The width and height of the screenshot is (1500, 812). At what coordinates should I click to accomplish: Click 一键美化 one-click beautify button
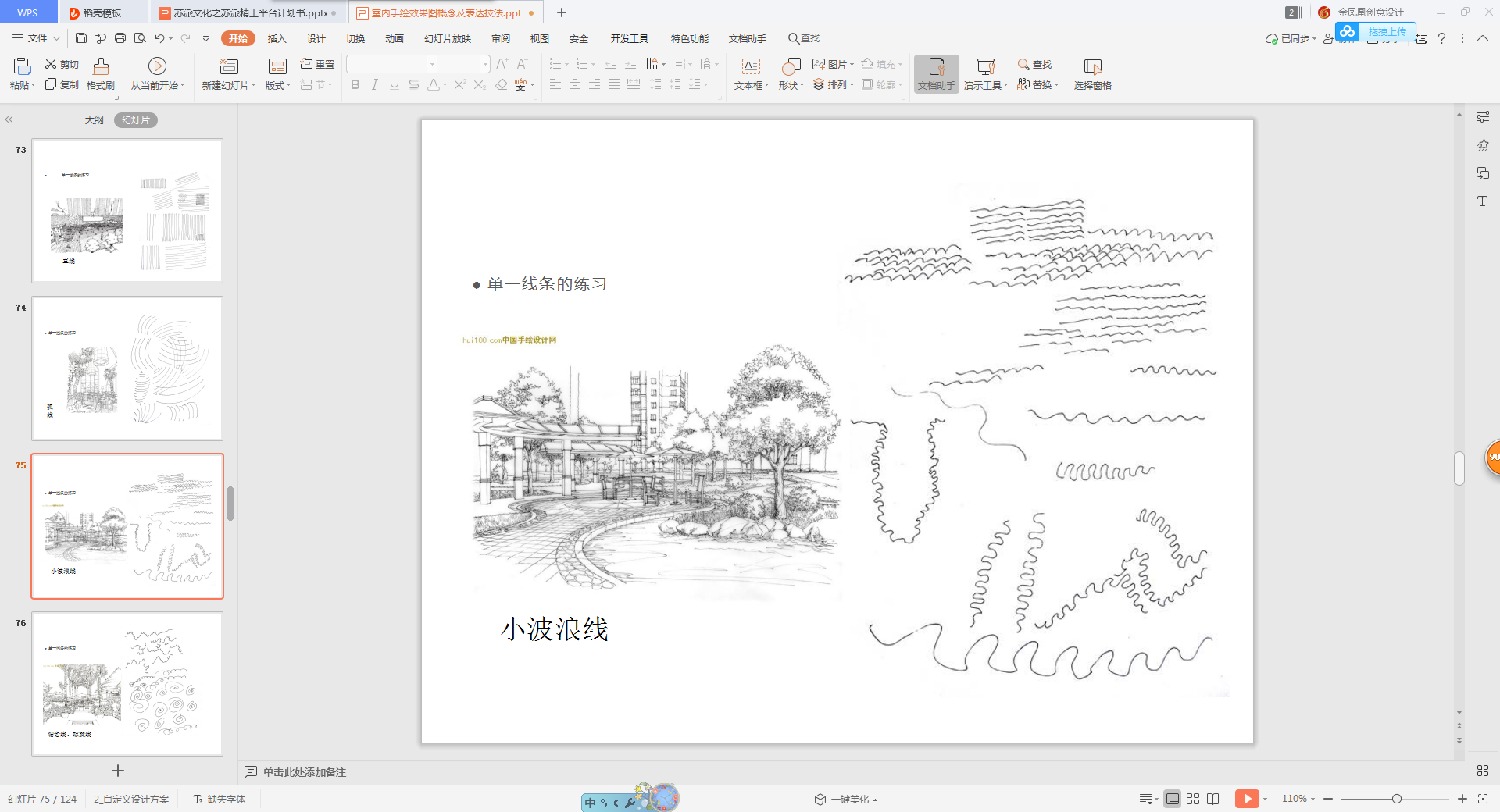pos(848,800)
